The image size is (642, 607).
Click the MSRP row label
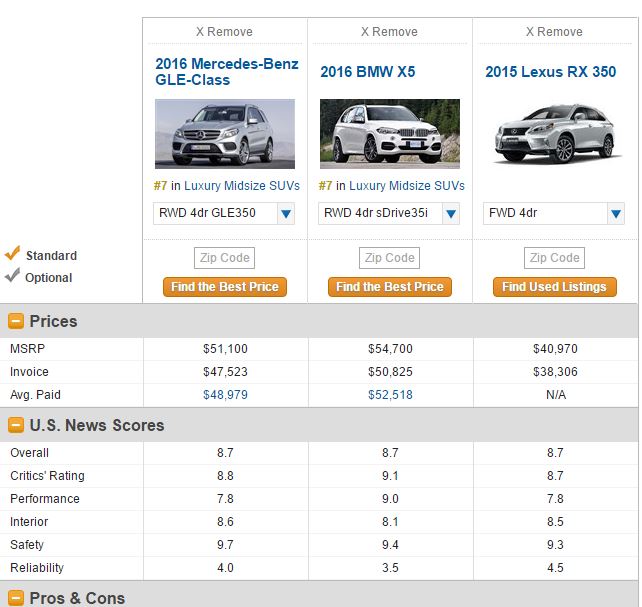[27, 349]
